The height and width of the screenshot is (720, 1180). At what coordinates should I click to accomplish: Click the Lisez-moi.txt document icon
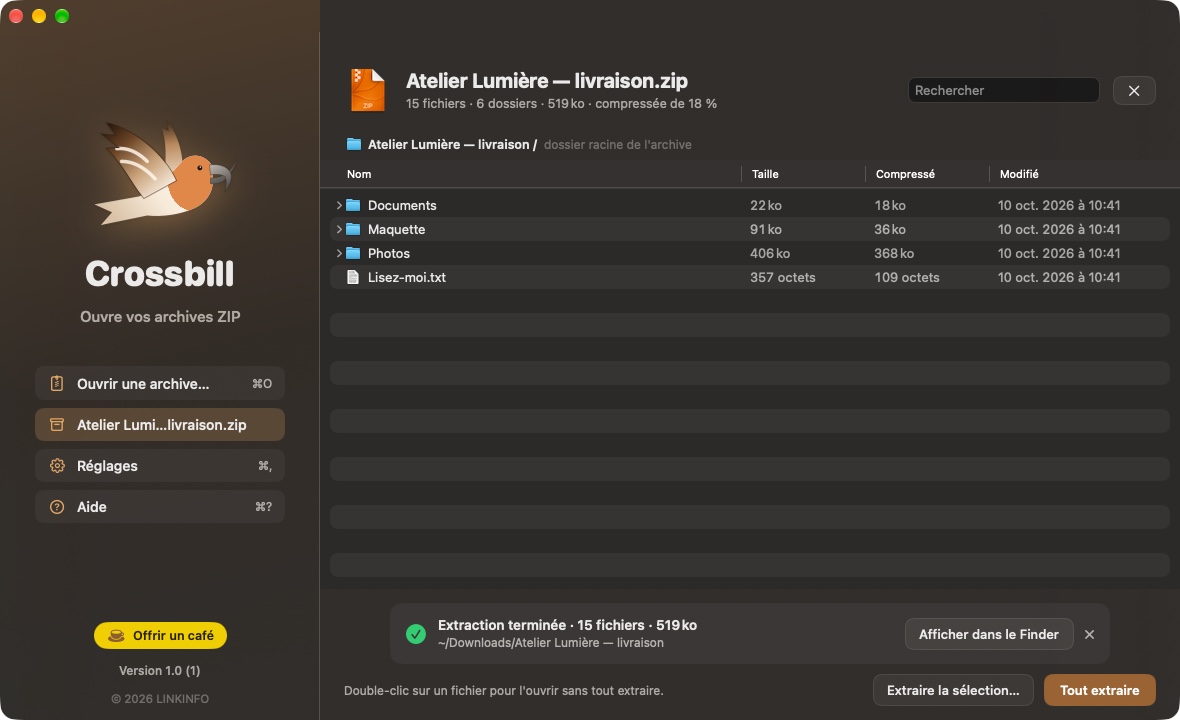(352, 277)
